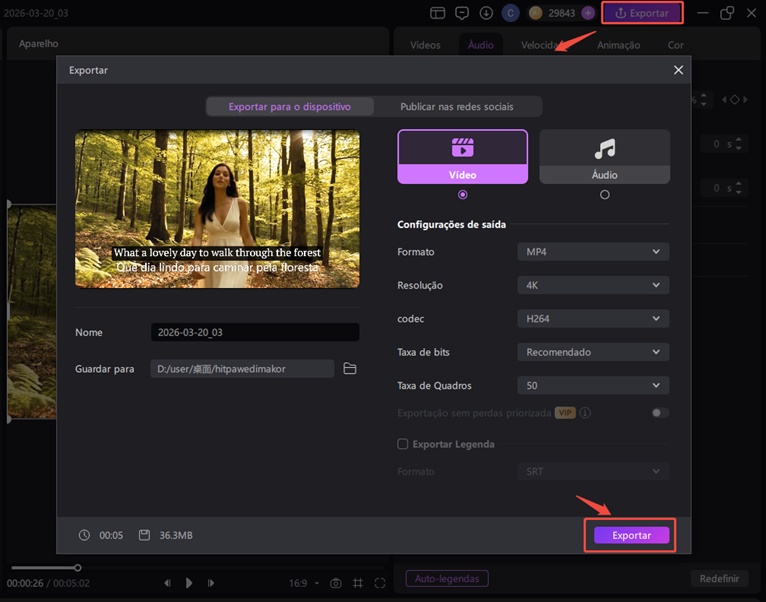Open the Animação tab in properties panel
The height and width of the screenshot is (602, 766).
(618, 45)
